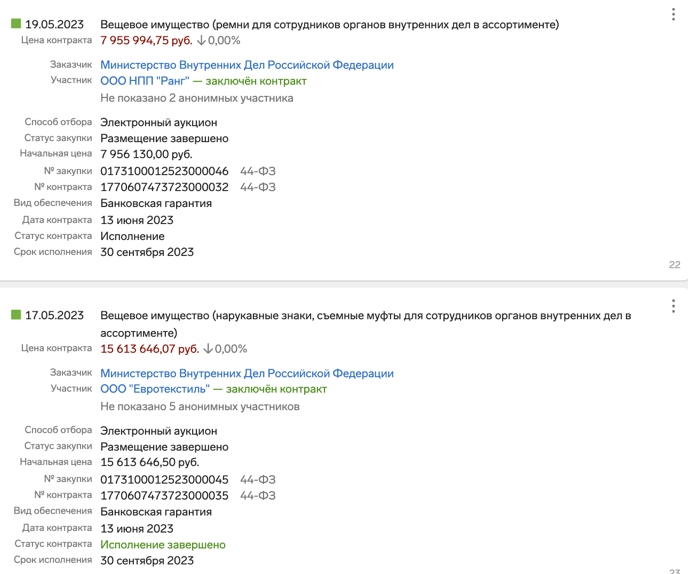This screenshot has width=688, height=574.
Task: Select contract number 1770607473723000032
Action: (x=165, y=187)
